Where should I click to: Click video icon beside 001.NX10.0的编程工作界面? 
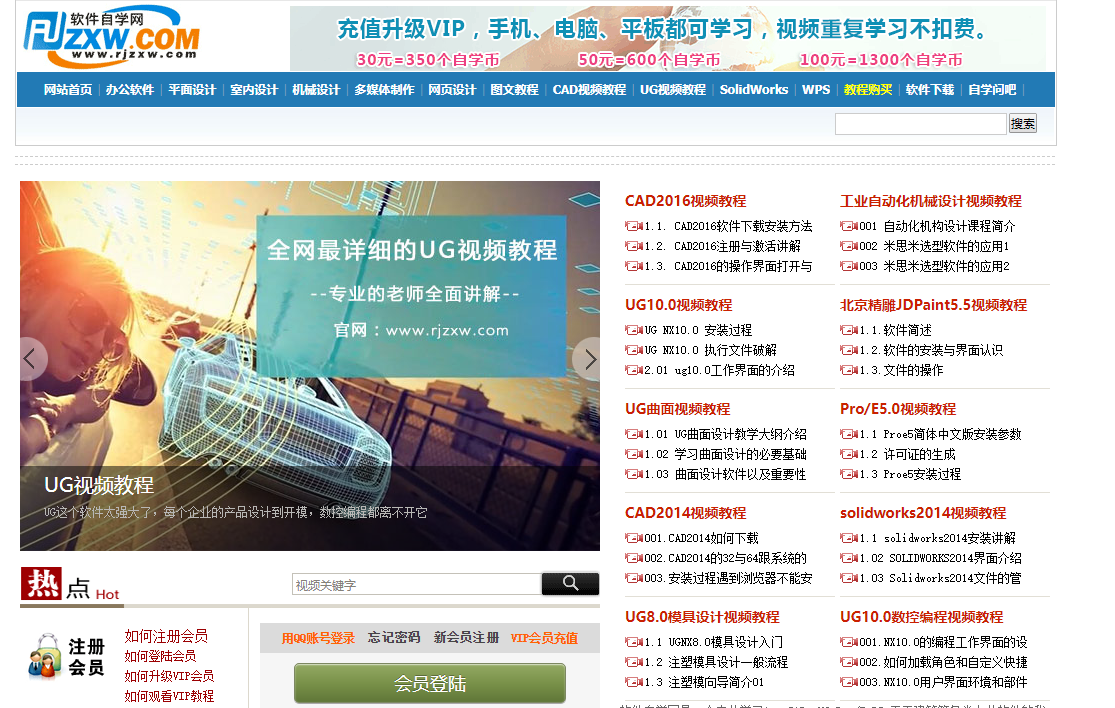coord(848,642)
